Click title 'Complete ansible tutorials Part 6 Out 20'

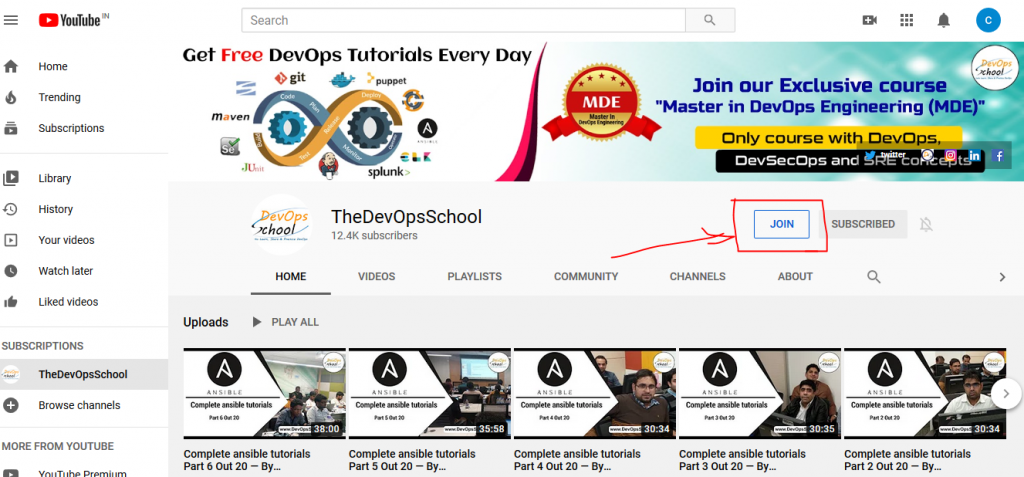point(247,460)
